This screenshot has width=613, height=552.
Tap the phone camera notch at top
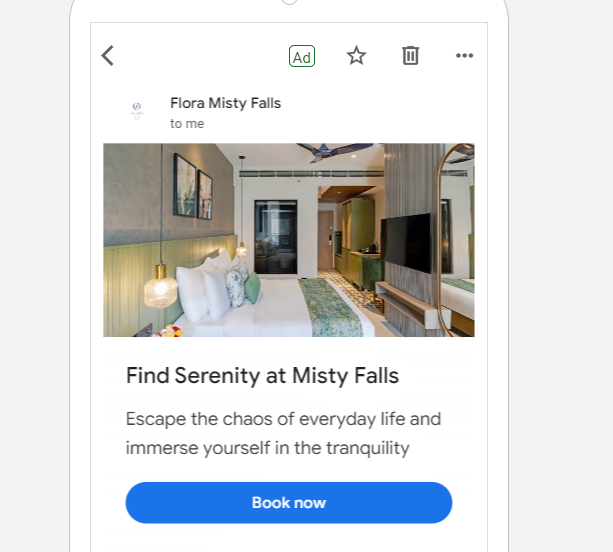[289, 2]
